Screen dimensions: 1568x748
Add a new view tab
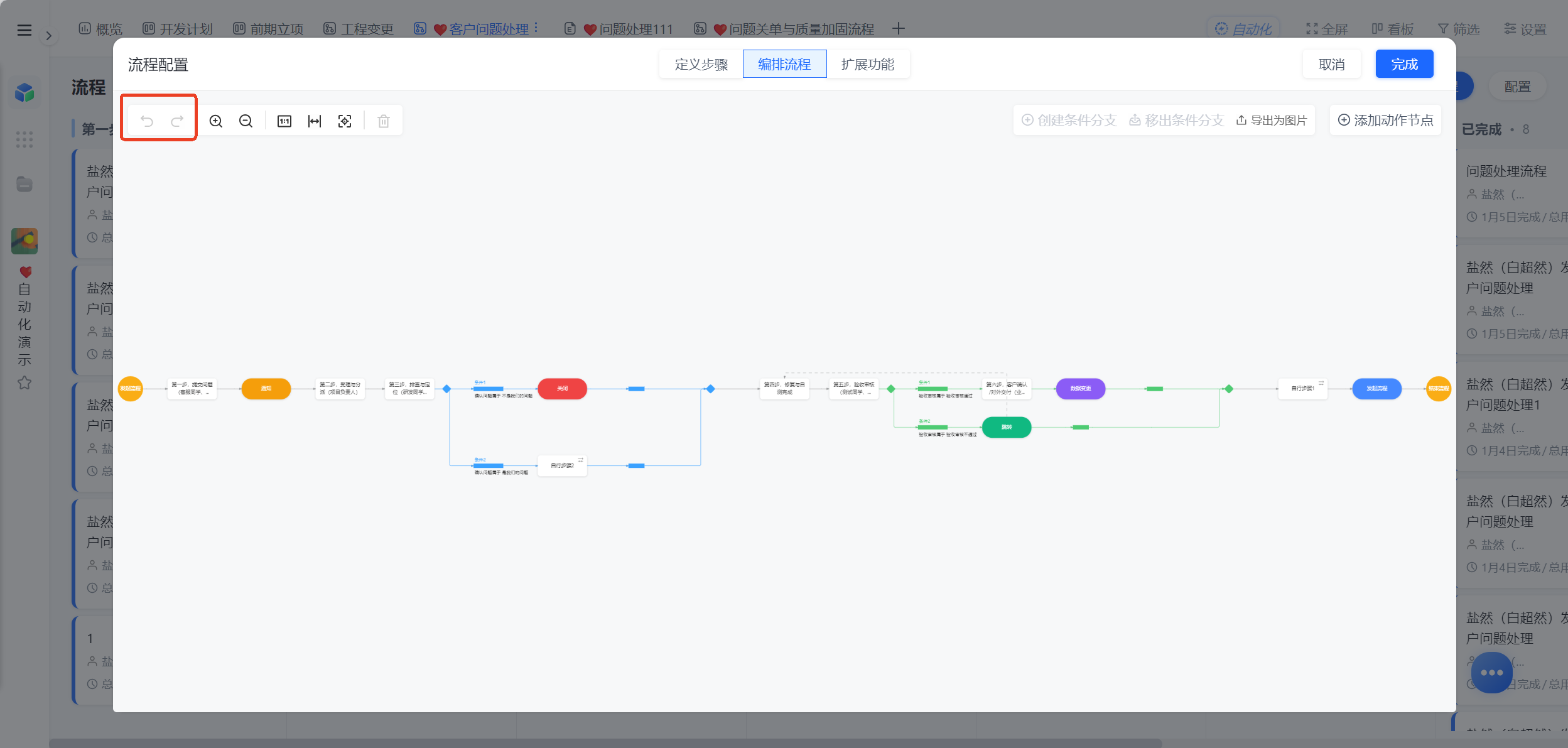click(899, 29)
